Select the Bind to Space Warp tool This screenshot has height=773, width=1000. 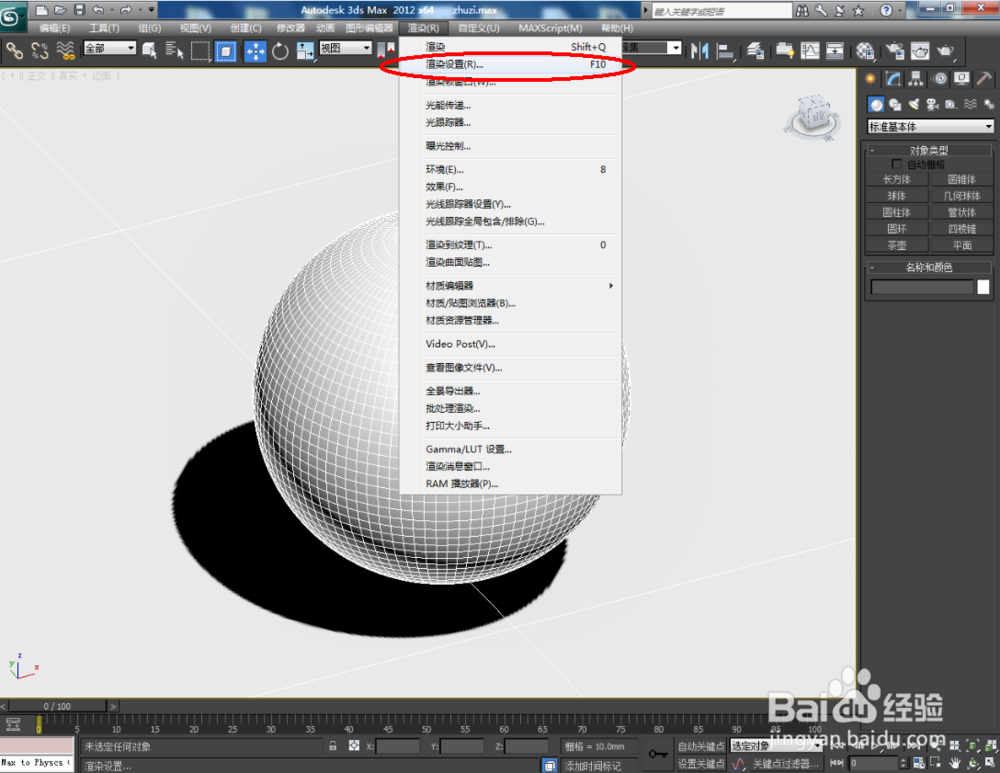(x=65, y=50)
